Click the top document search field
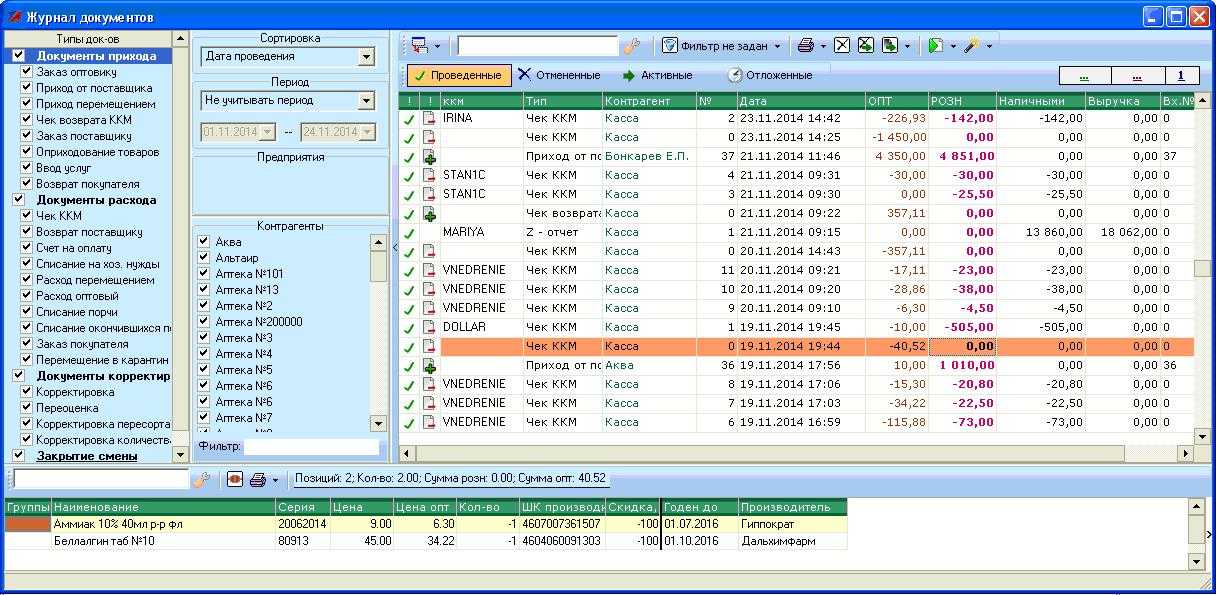The height and width of the screenshot is (595, 1216). tap(538, 46)
